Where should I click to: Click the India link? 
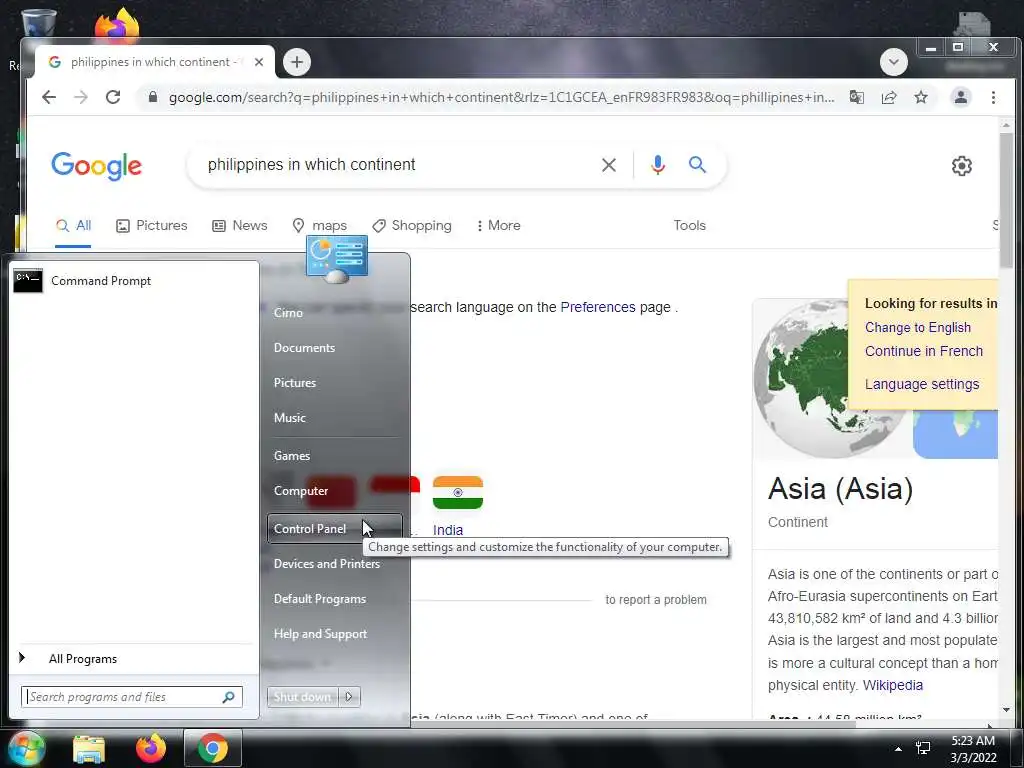coord(447,530)
